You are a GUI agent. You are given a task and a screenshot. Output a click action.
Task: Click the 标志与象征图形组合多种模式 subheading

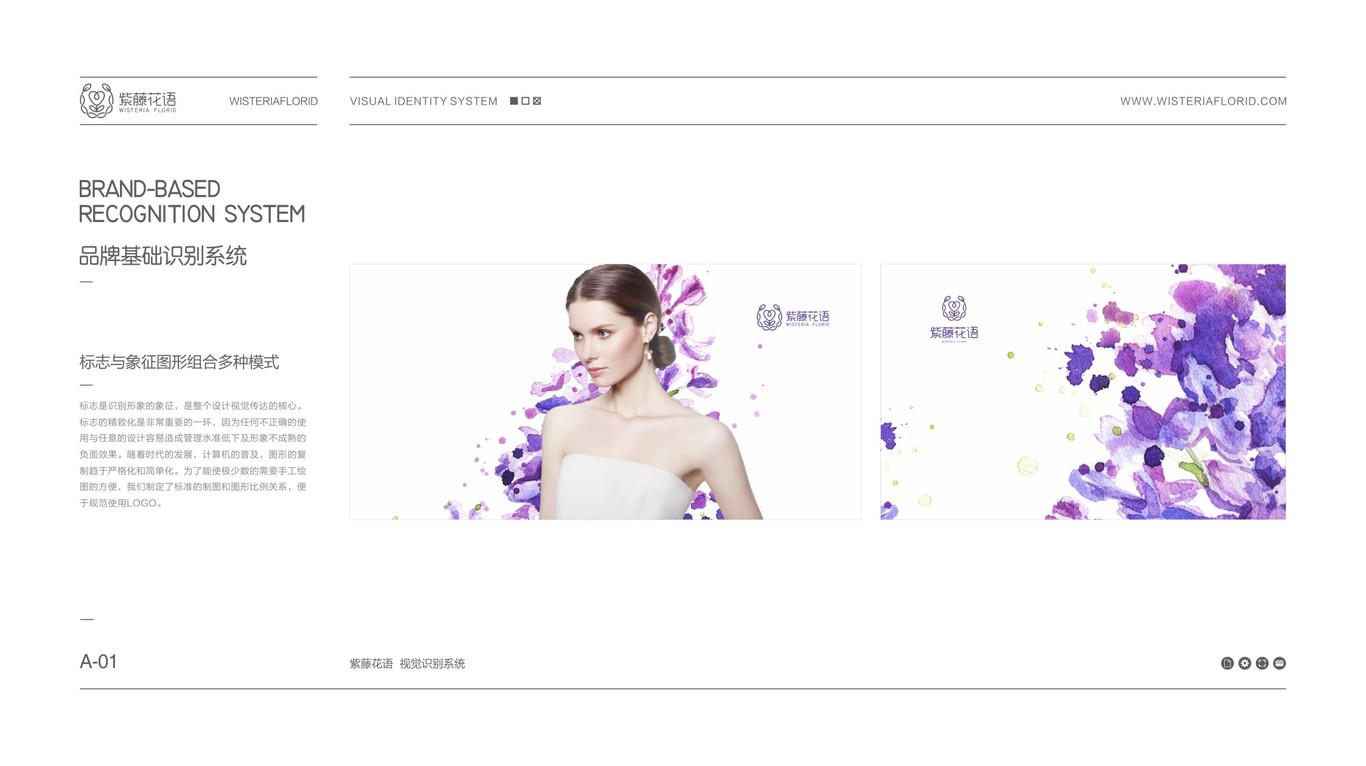coord(179,362)
